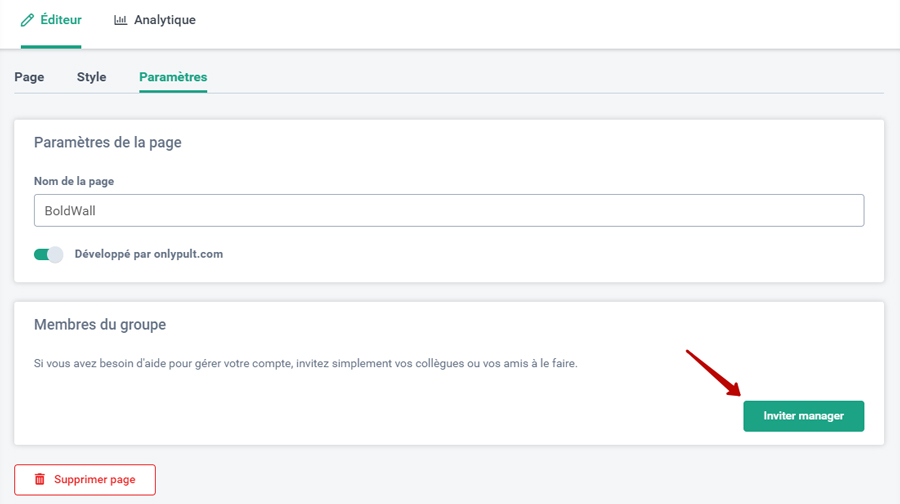Screen dimensions: 900x504
Task: Click the Supprimer page button
Action: [x=85, y=480]
